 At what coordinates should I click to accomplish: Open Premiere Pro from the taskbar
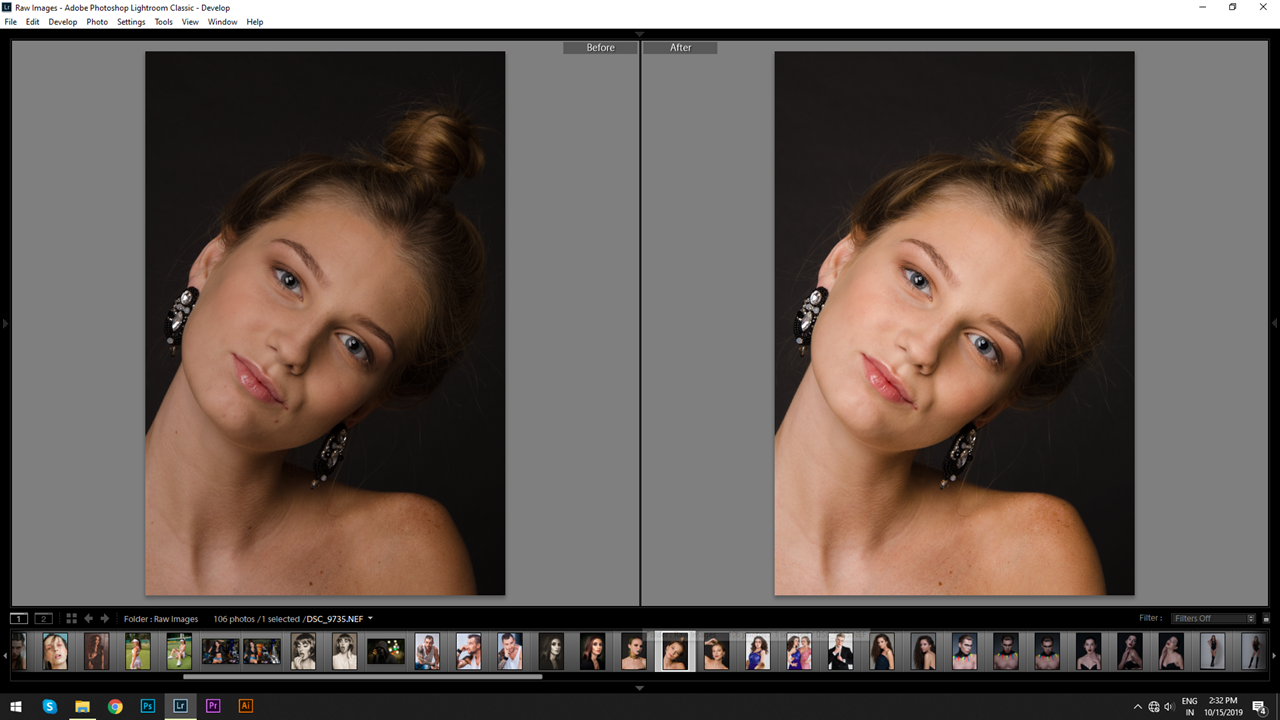click(213, 706)
